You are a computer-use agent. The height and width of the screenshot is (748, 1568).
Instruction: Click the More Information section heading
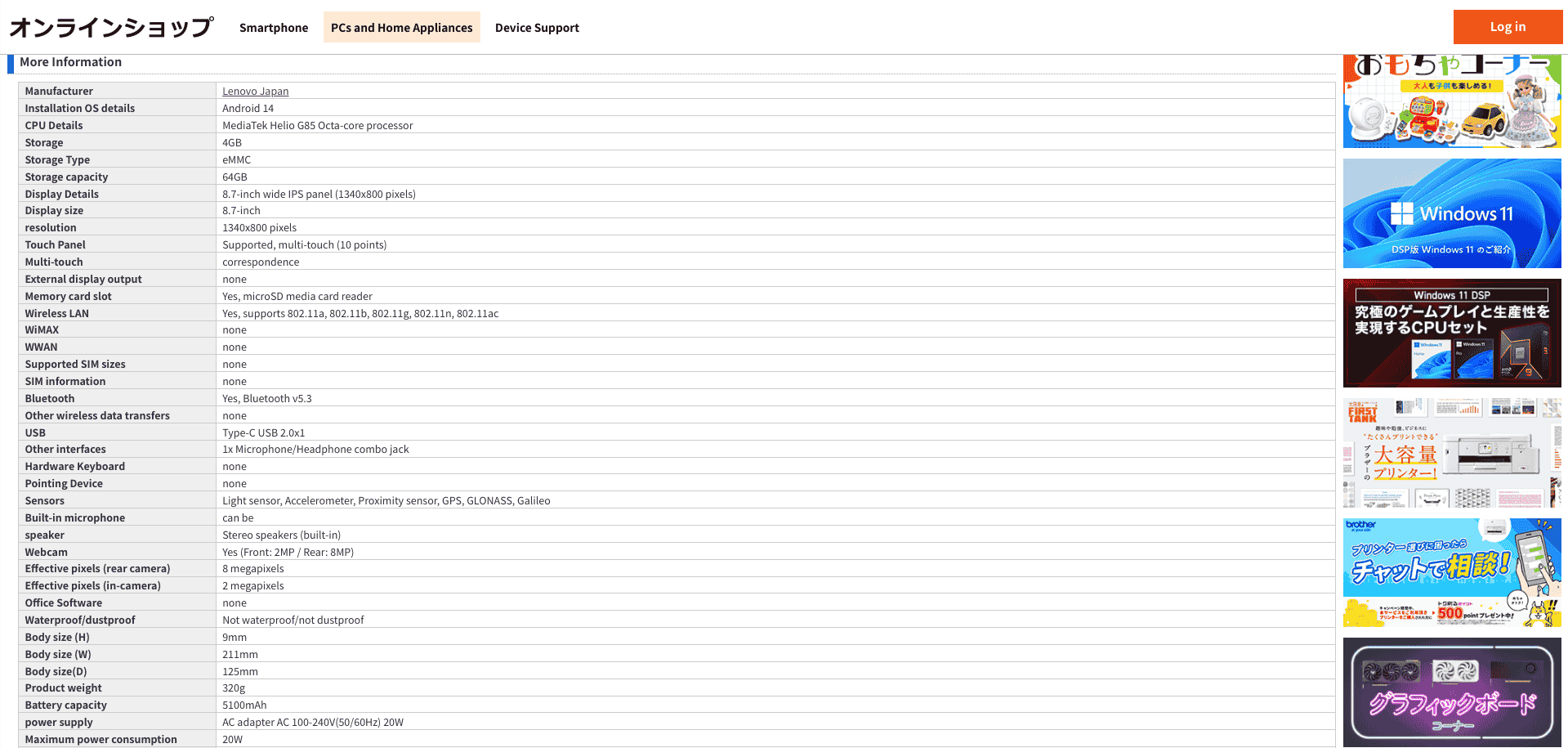pos(70,62)
